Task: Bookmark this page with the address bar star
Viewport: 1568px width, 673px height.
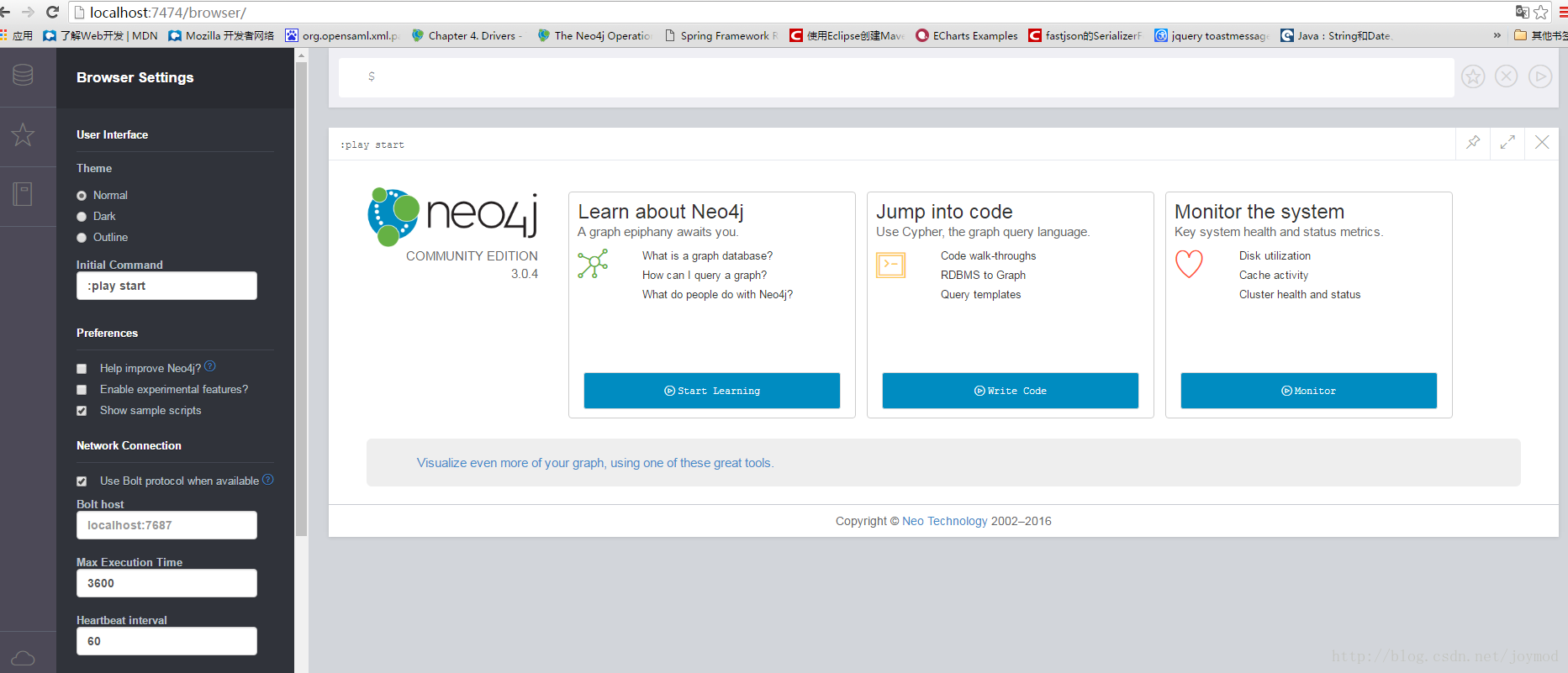Action: (x=1541, y=12)
